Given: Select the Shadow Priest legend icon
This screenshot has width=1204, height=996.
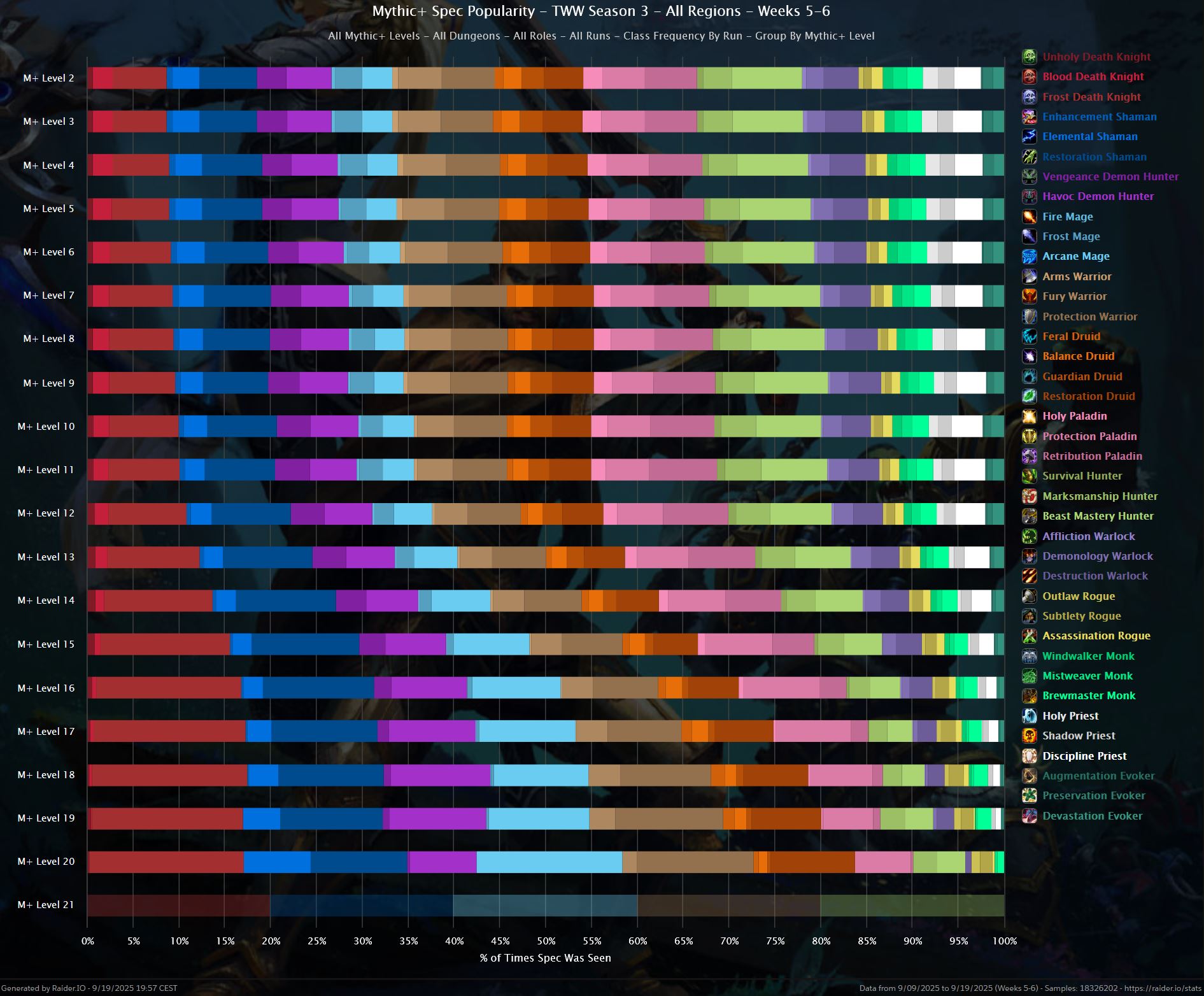Looking at the screenshot, I should [x=1029, y=736].
